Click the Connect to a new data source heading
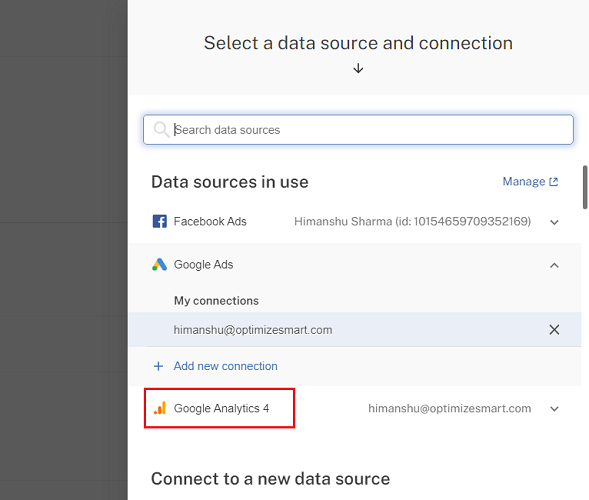Viewport: 589px width, 500px height. 270,479
